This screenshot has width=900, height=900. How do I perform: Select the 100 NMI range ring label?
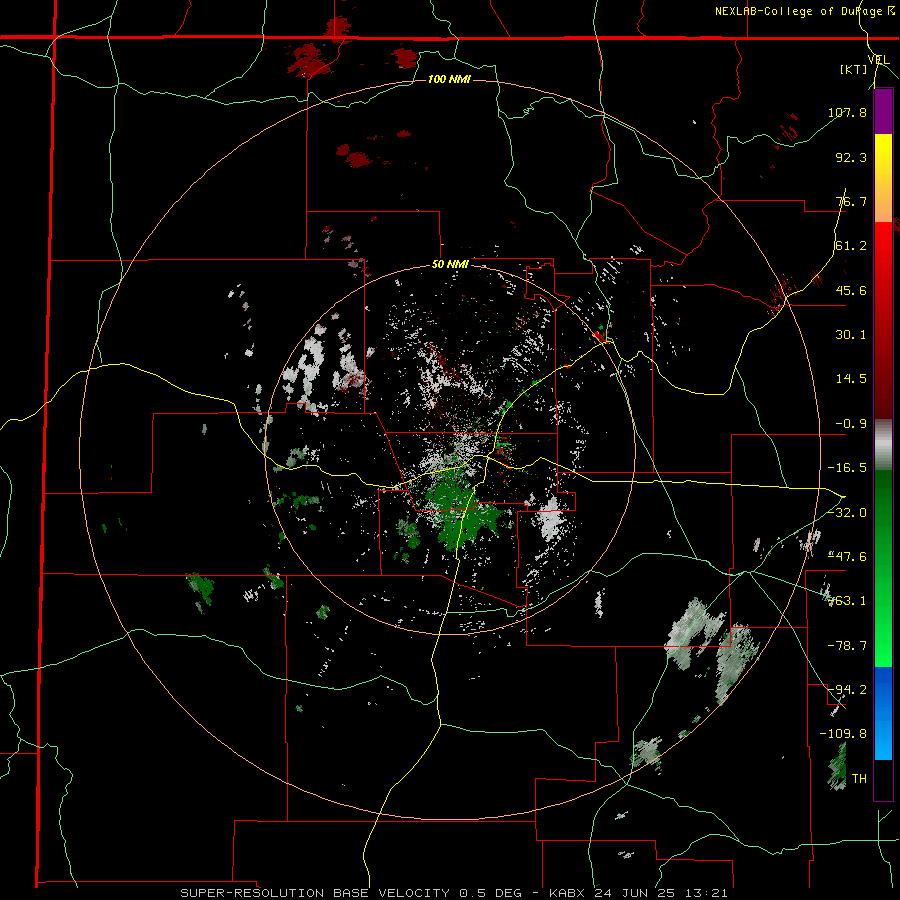coord(449,79)
